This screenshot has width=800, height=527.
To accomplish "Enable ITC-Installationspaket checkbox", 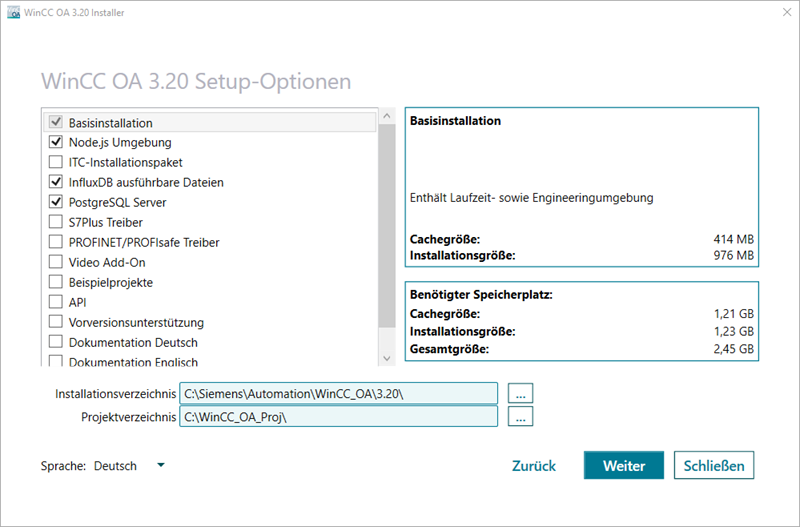I will 56,162.
